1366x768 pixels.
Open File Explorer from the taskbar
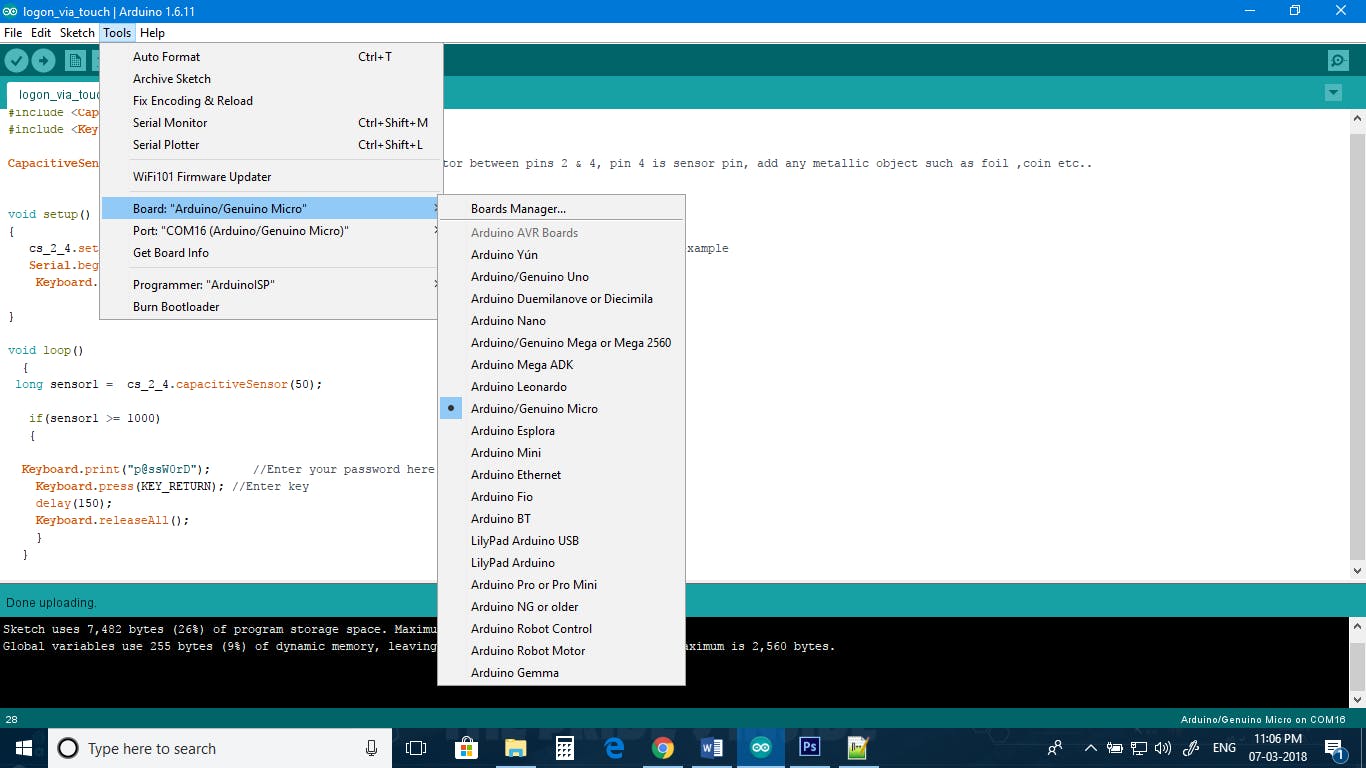515,748
